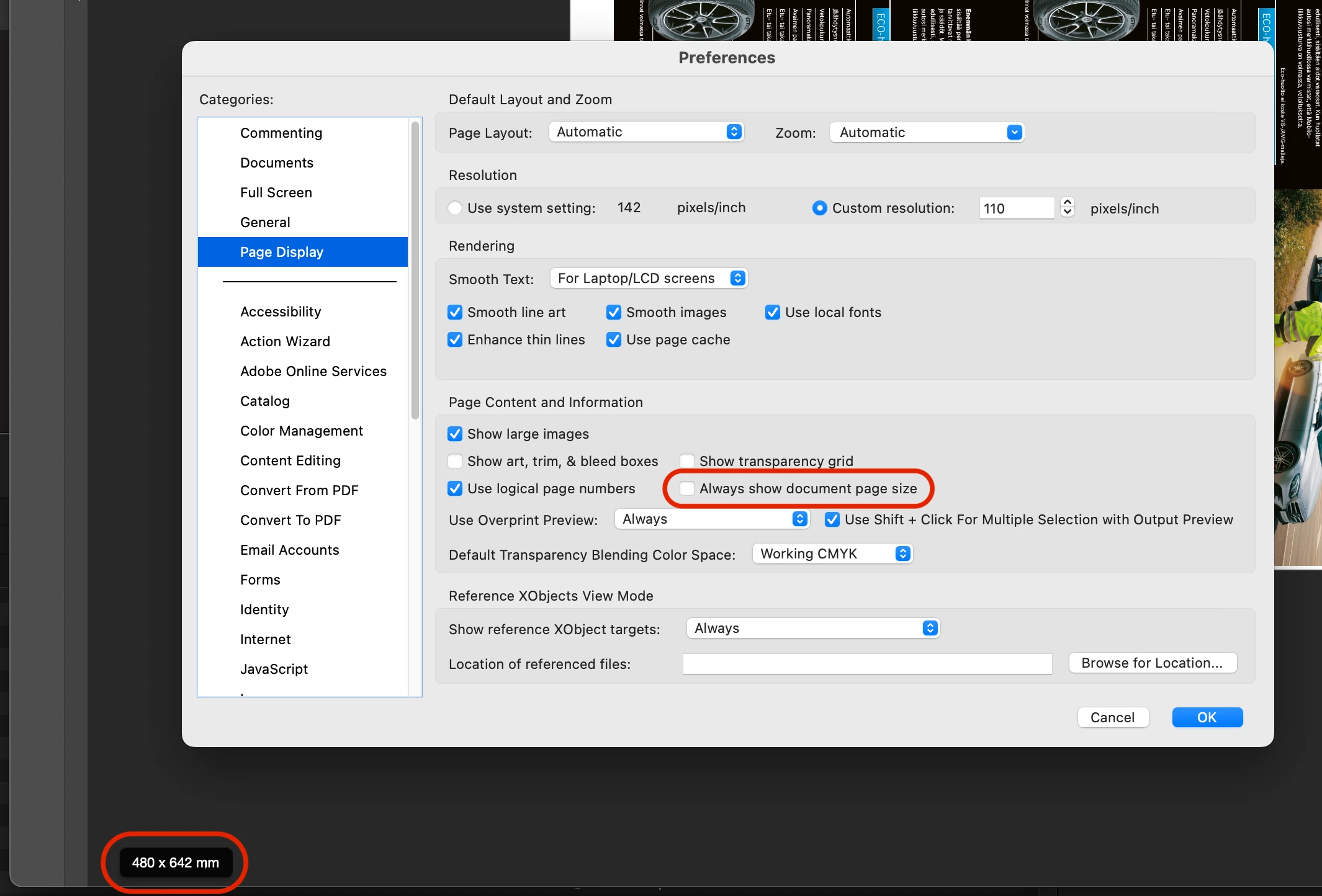Open the Color Management category
The height and width of the screenshot is (896, 1322).
tap(301, 431)
